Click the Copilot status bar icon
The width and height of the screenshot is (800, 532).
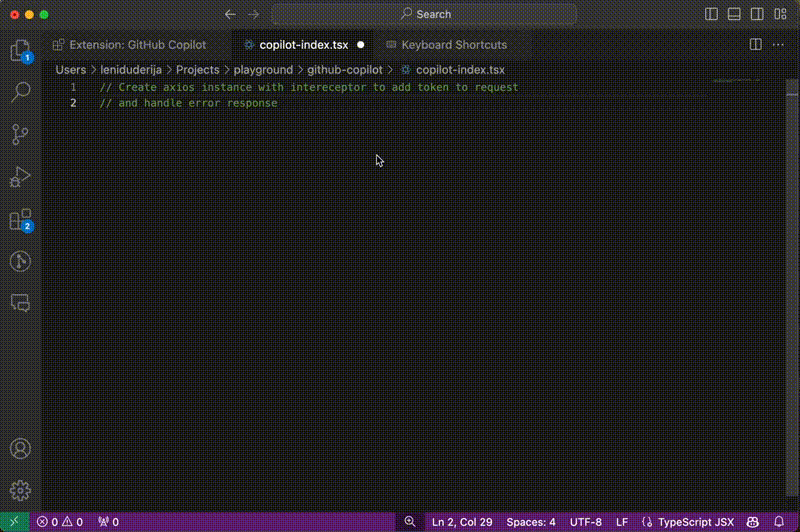point(753,522)
